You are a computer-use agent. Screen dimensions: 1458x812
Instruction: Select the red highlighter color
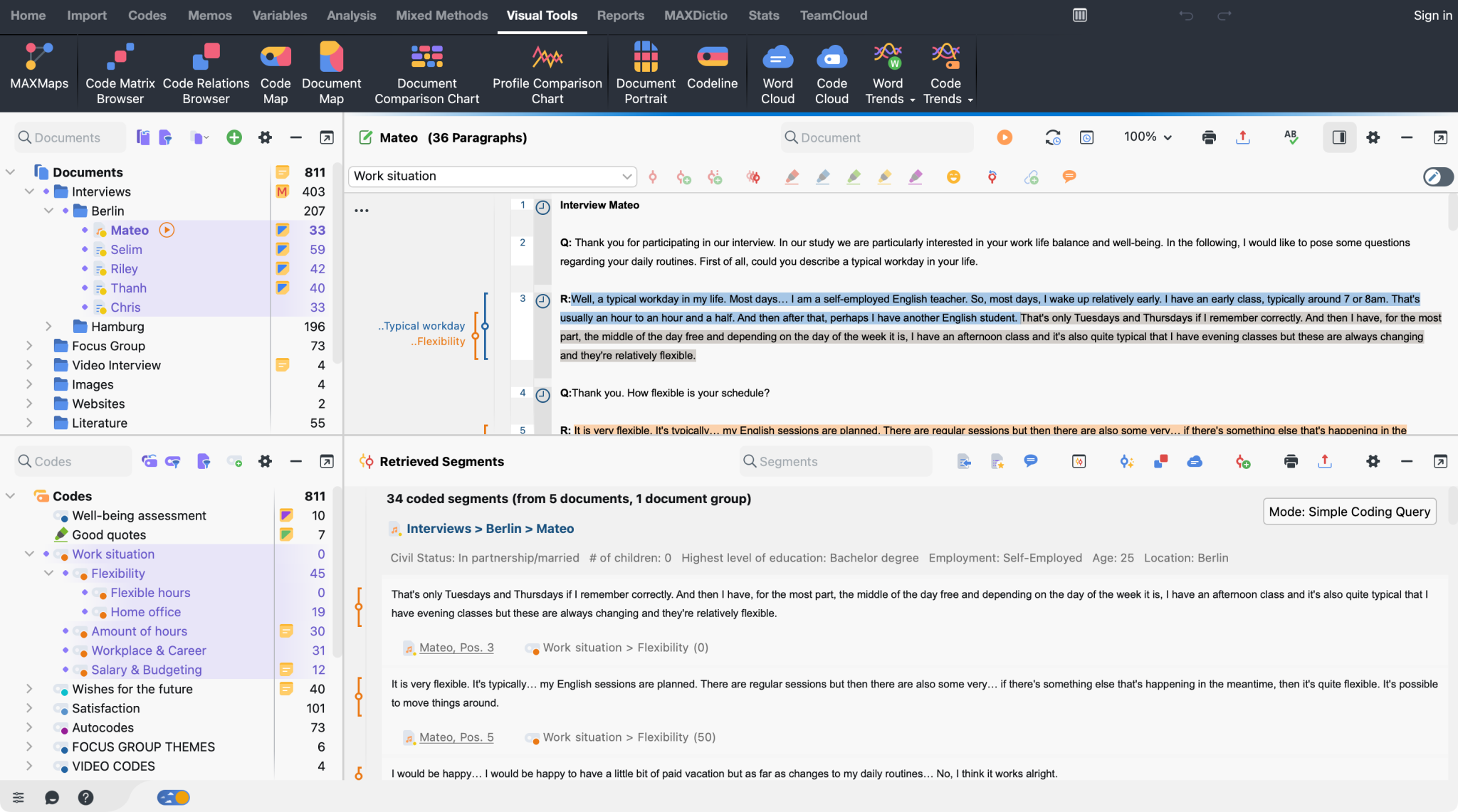click(x=792, y=177)
